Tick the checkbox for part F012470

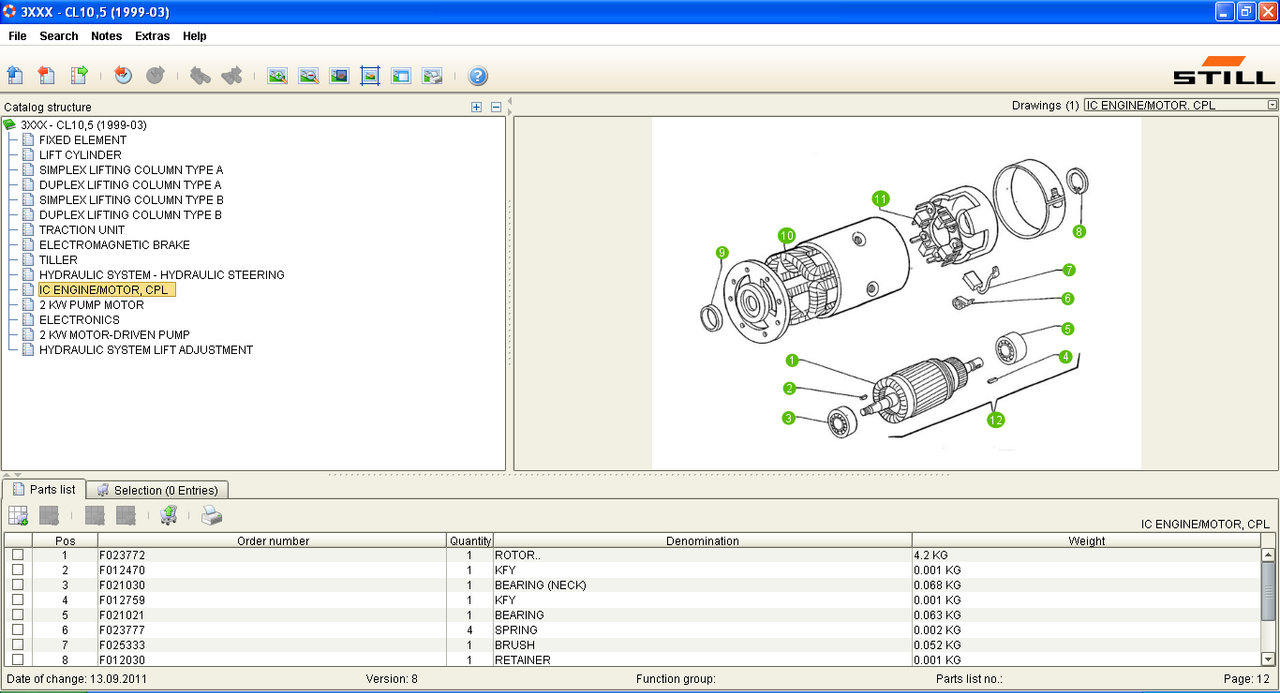pyautogui.click(x=17, y=570)
